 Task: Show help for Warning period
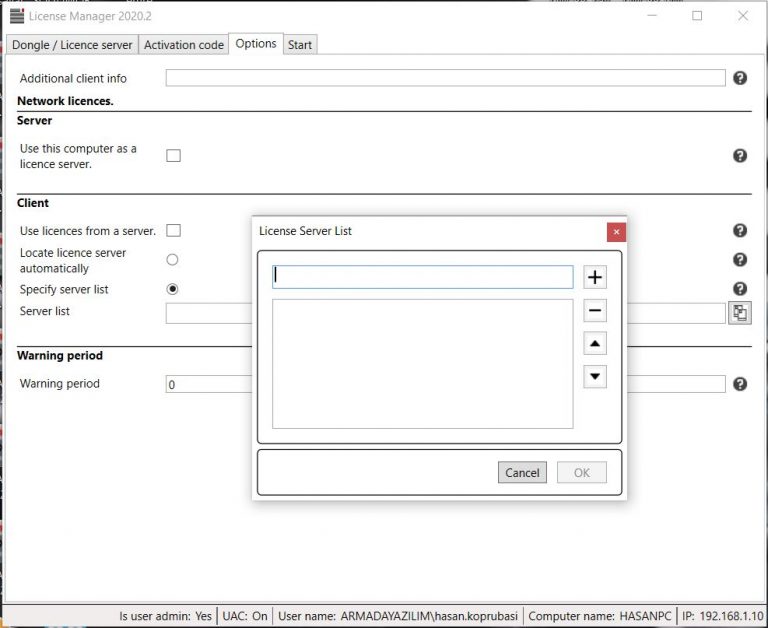tap(740, 384)
